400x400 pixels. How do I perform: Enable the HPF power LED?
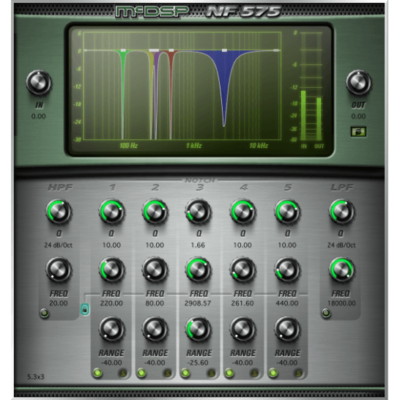click(44, 313)
